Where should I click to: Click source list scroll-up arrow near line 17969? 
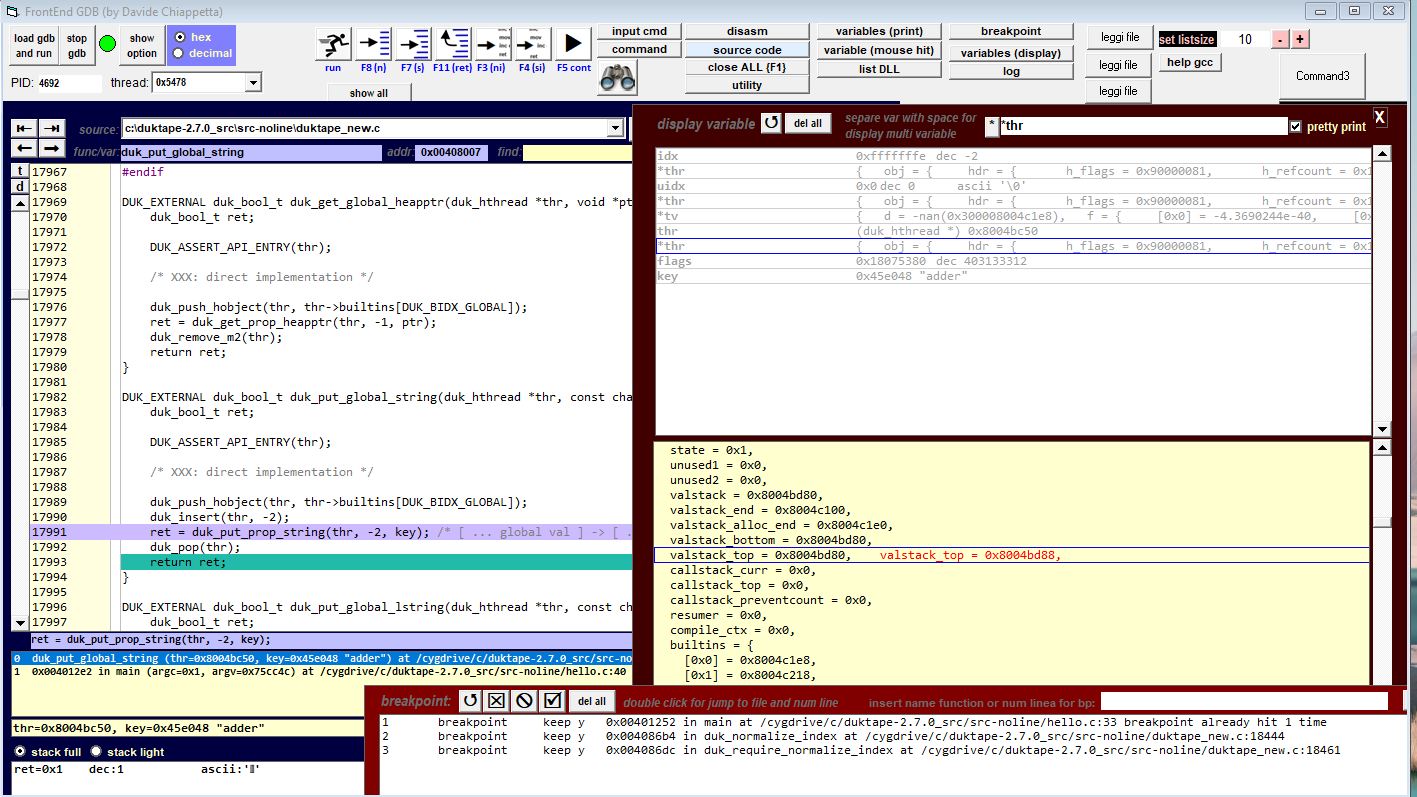coord(20,203)
